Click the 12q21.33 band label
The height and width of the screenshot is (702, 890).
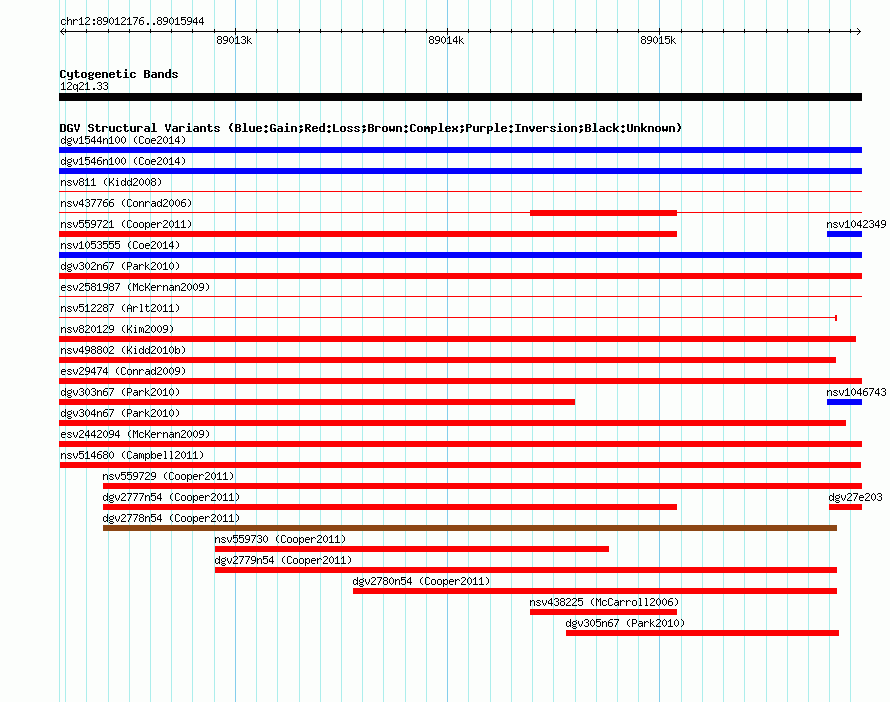(84, 86)
